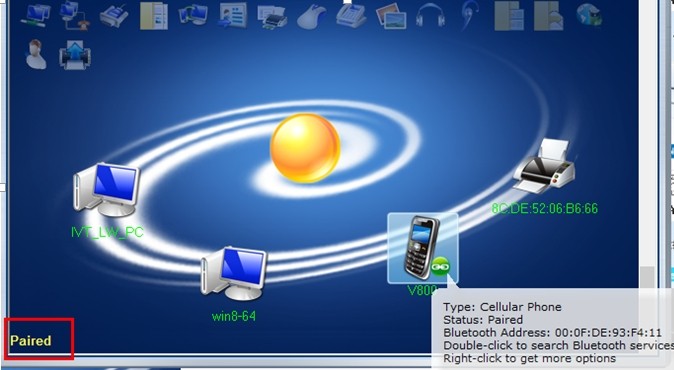
Task: Open the globe network access icon
Action: (589, 15)
